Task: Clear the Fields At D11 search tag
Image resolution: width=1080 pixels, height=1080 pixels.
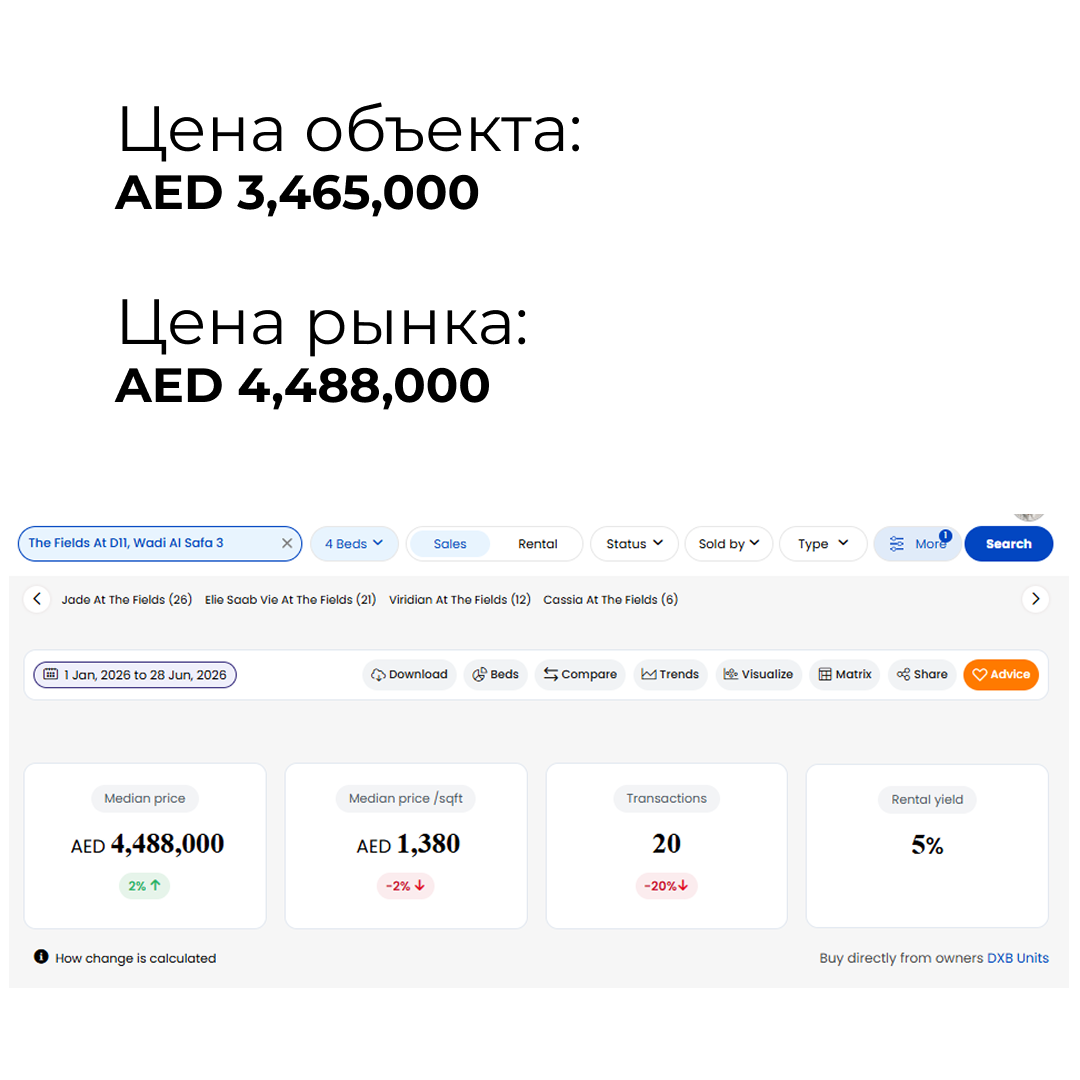Action: pyautogui.click(x=287, y=543)
